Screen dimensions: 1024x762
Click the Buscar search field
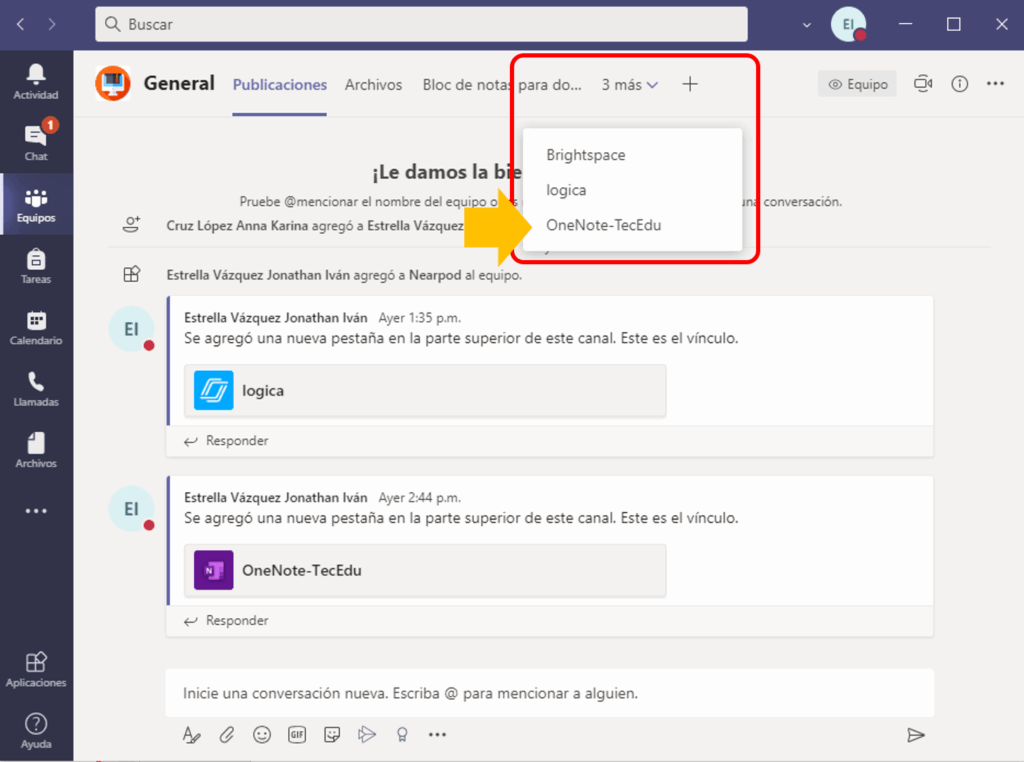(x=421, y=24)
